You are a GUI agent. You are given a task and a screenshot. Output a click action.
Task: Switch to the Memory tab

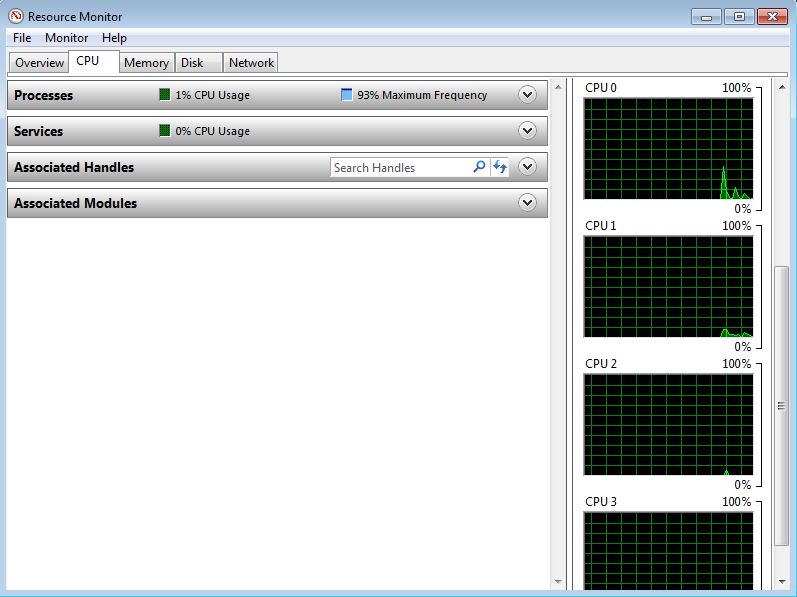(146, 63)
